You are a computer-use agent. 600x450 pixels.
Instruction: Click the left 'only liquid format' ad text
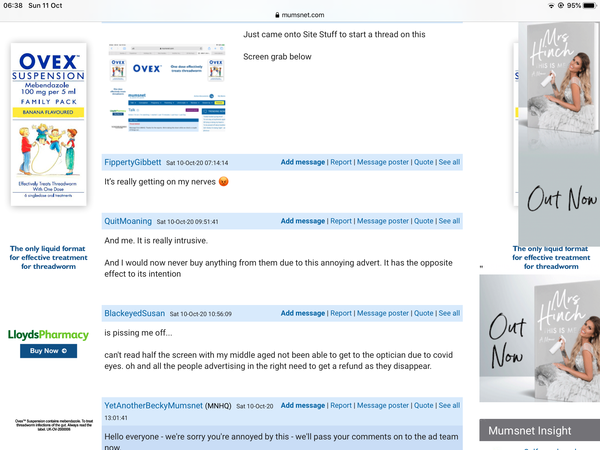[x=49, y=258]
